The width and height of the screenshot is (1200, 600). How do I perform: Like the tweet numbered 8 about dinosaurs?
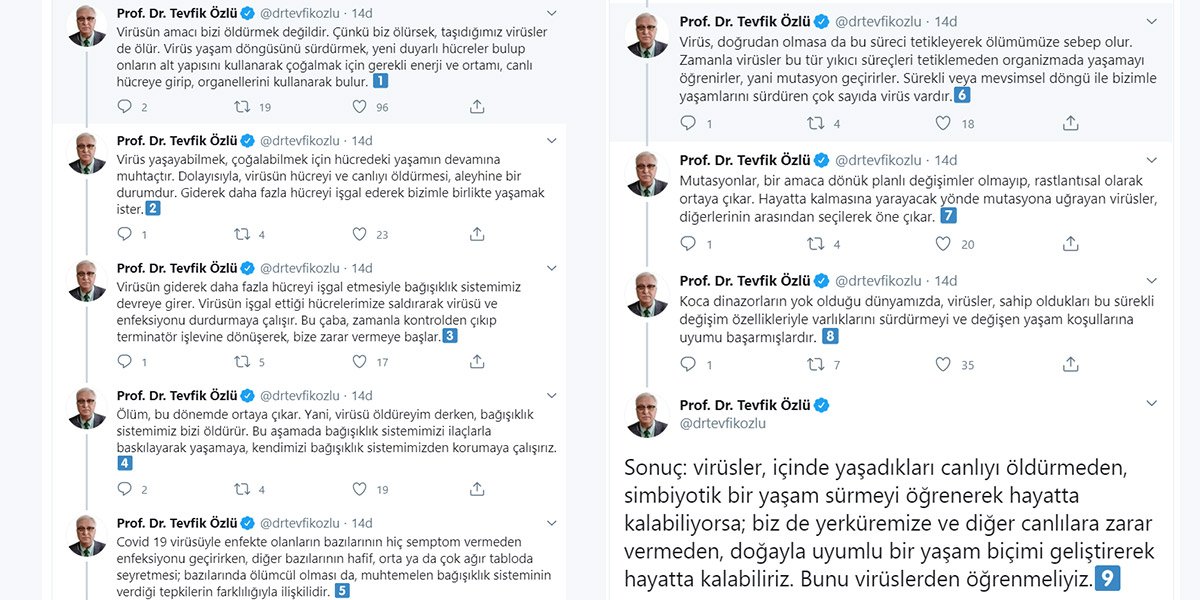942,365
